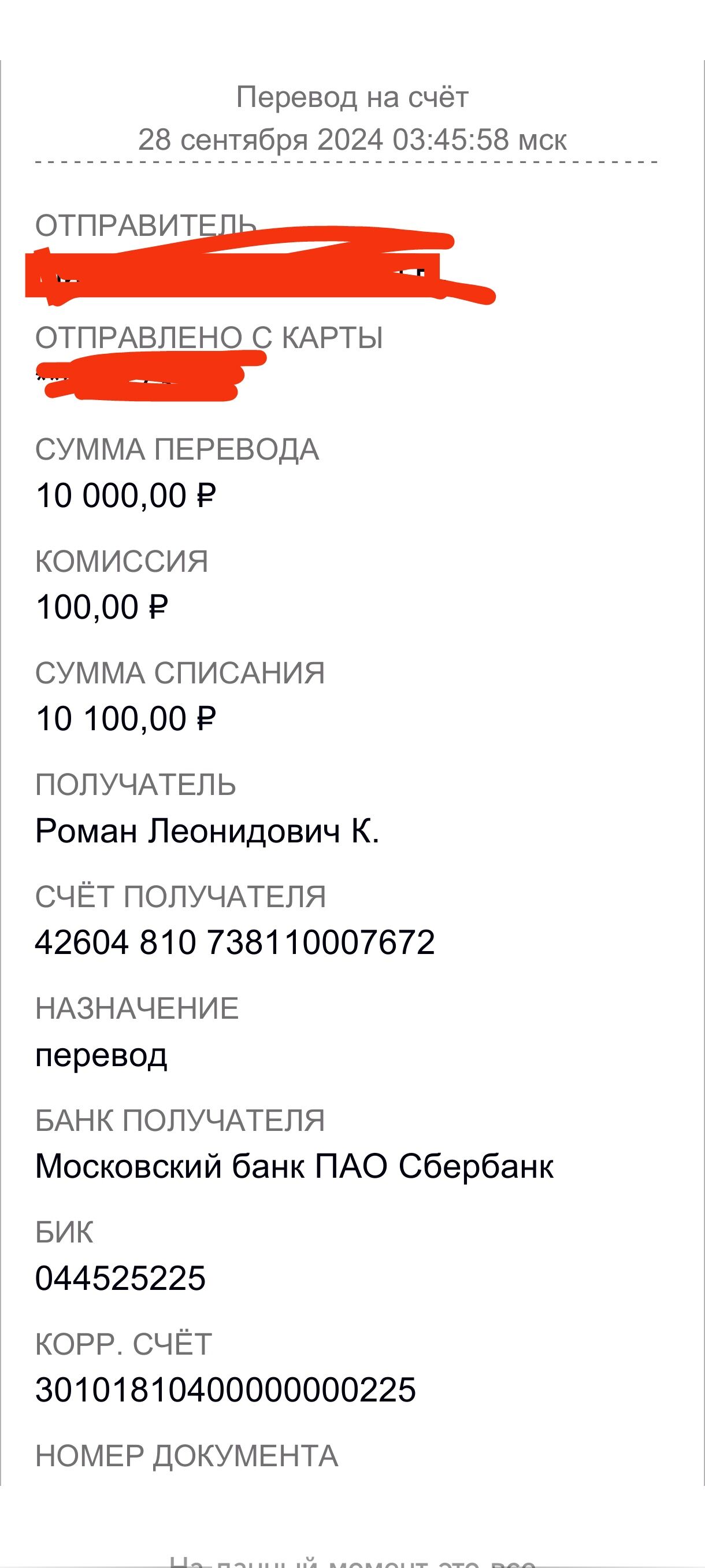Click the ПОЛУЧАТЕЛЬ label
Image resolution: width=705 pixels, height=1568 pixels.
136,785
